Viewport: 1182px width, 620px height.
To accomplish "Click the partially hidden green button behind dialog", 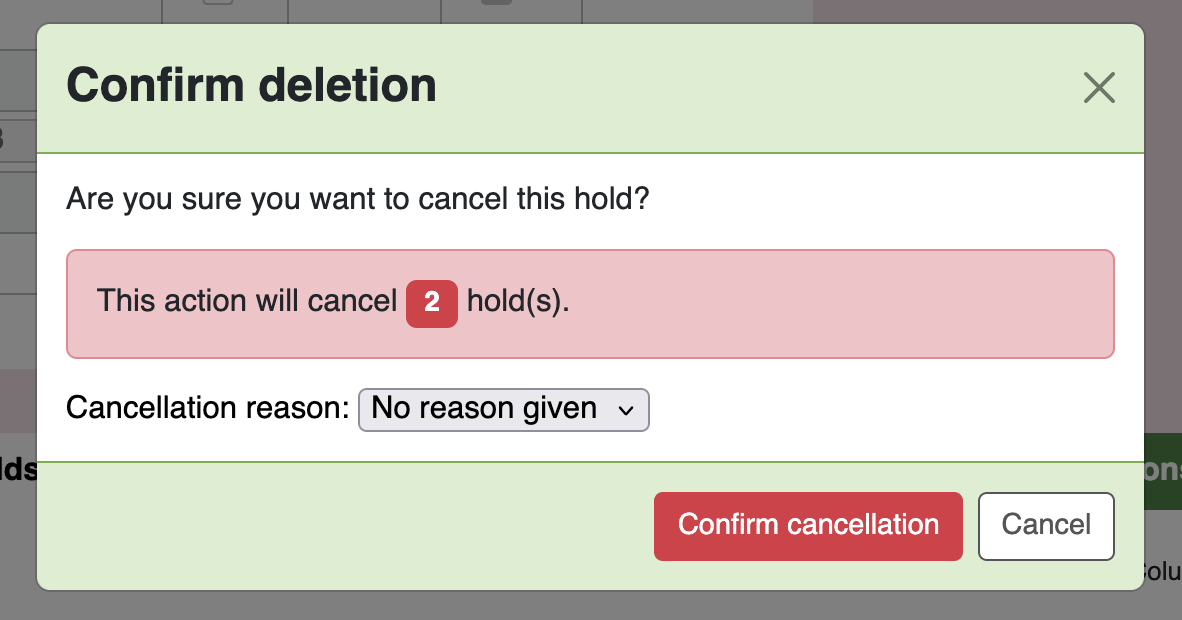I will pyautogui.click(x=1163, y=471).
